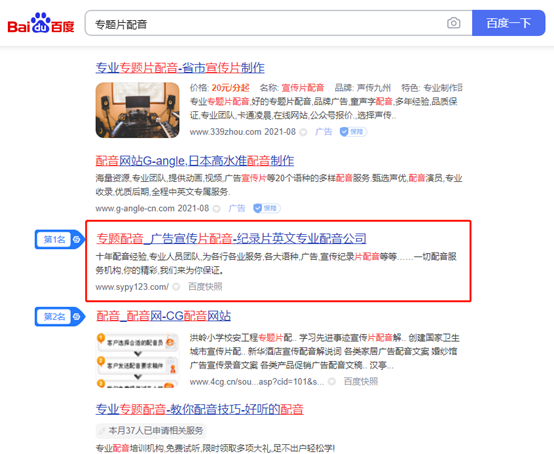The height and width of the screenshot is (454, 554).
Task: Open 百度快照 for 4cg.cn result
Action: 361,382
